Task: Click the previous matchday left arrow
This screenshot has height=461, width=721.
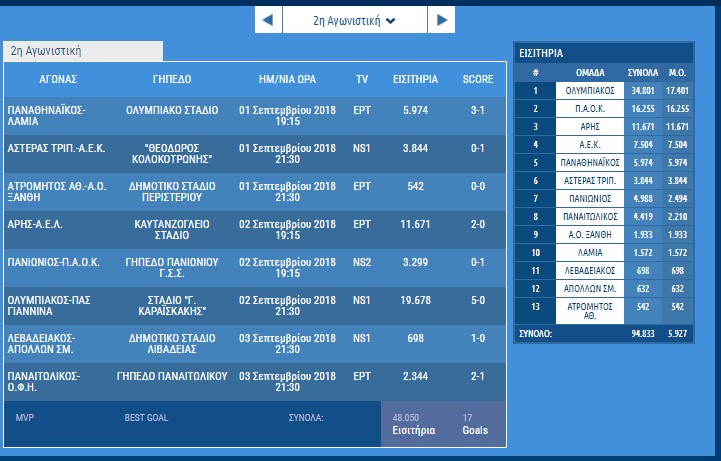Action: coord(267,20)
